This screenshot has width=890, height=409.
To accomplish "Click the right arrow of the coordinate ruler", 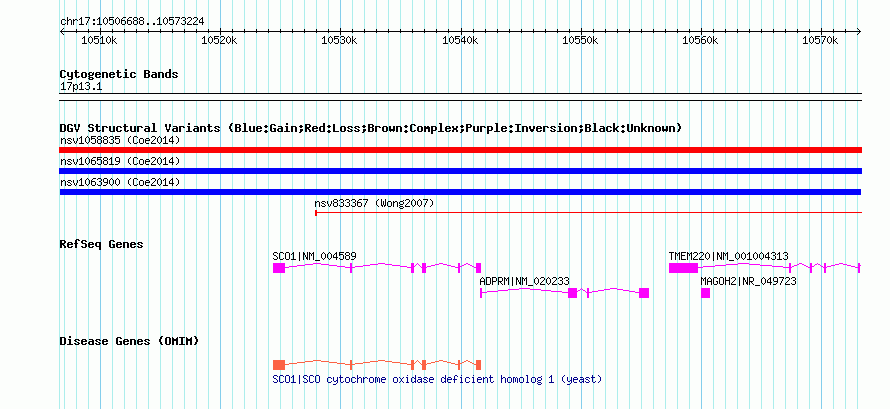I will [859, 32].
